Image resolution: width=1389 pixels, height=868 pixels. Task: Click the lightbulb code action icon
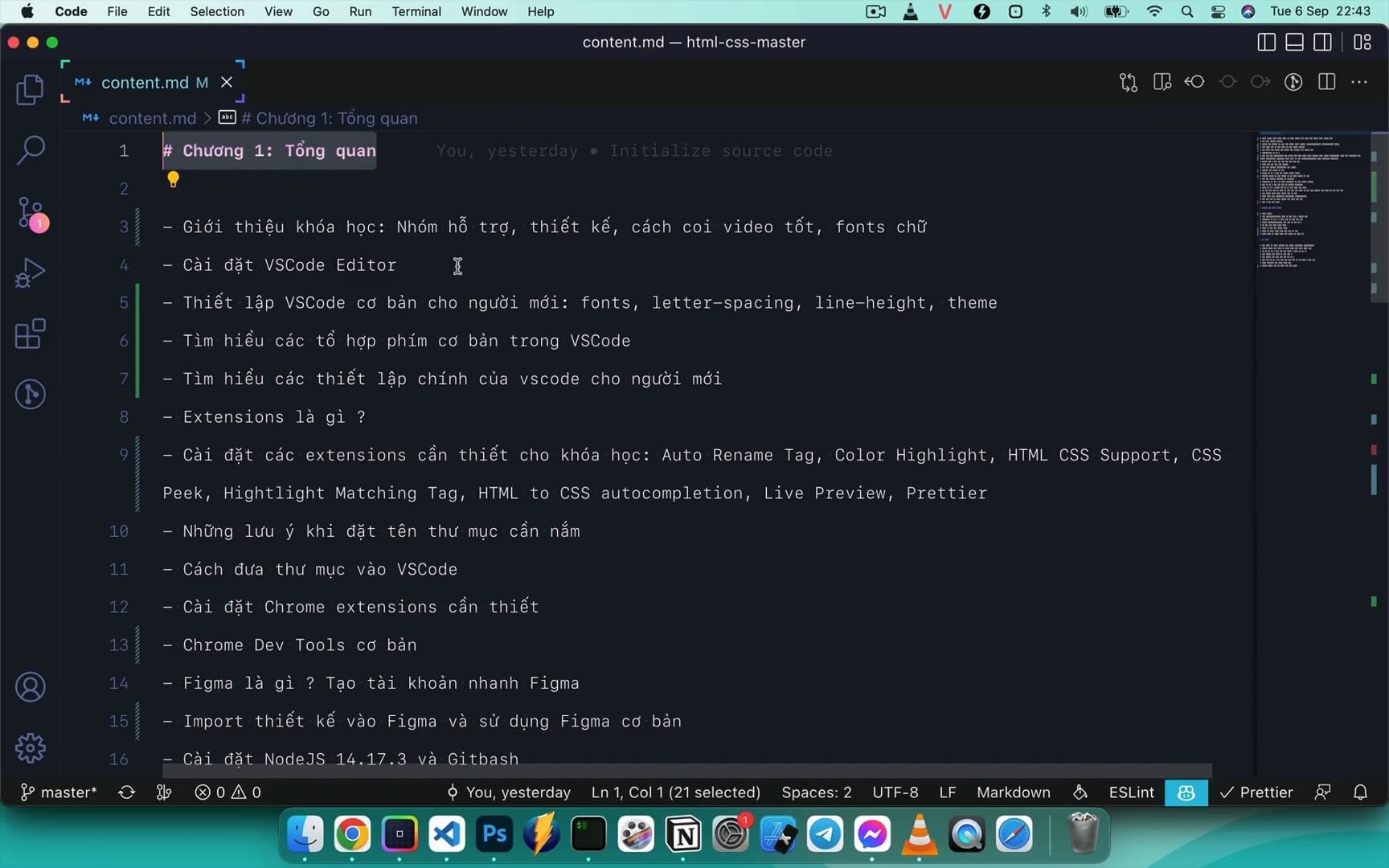pyautogui.click(x=173, y=179)
